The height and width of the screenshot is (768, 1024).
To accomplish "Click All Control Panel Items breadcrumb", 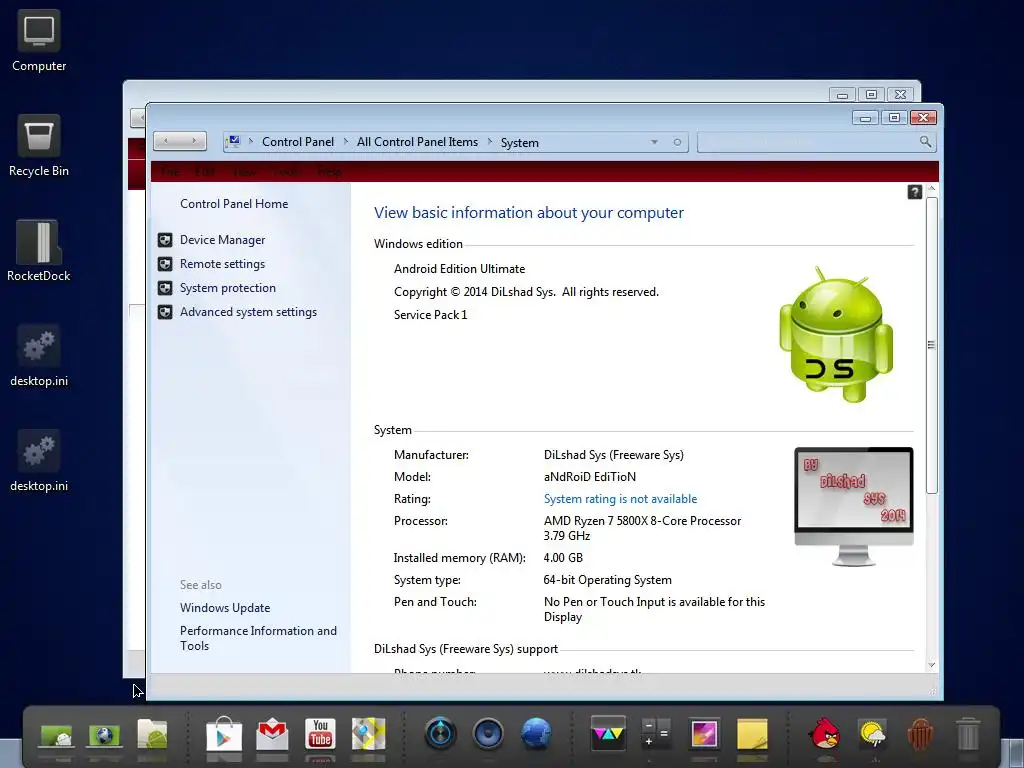I will [417, 142].
